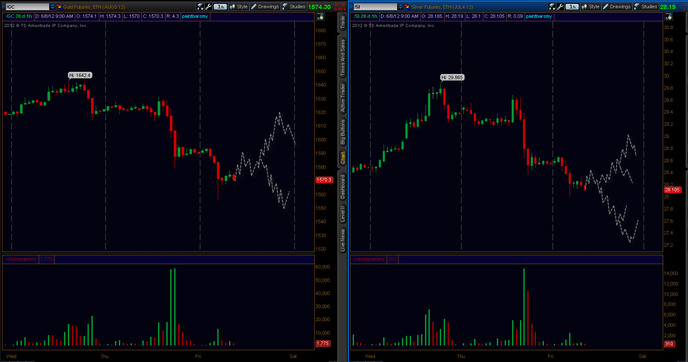The height and width of the screenshot is (362, 688).
Task: Click the colored symbol link icon beside /GC
Action: 59,7
